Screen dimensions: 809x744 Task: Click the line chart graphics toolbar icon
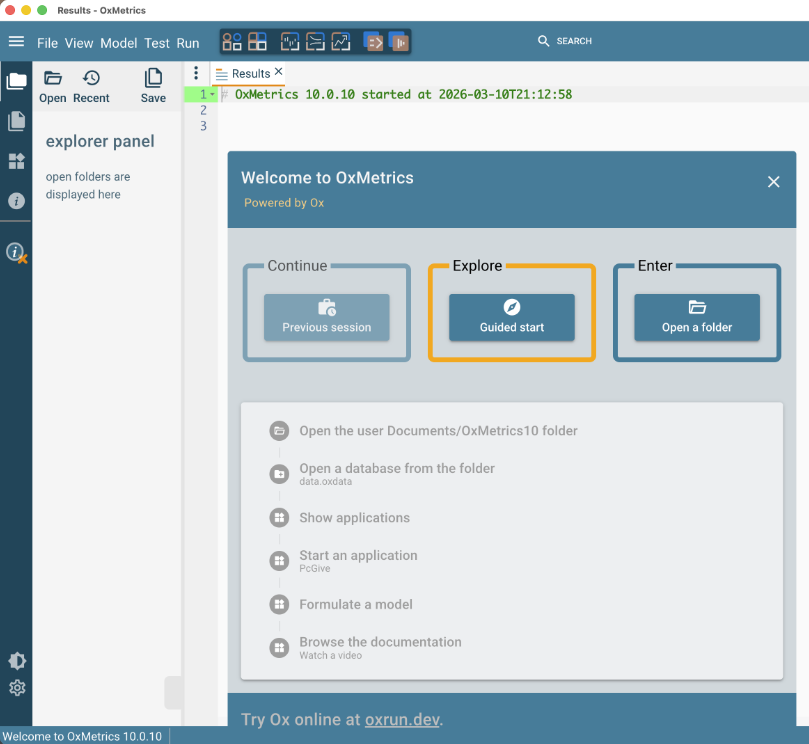tap(341, 42)
